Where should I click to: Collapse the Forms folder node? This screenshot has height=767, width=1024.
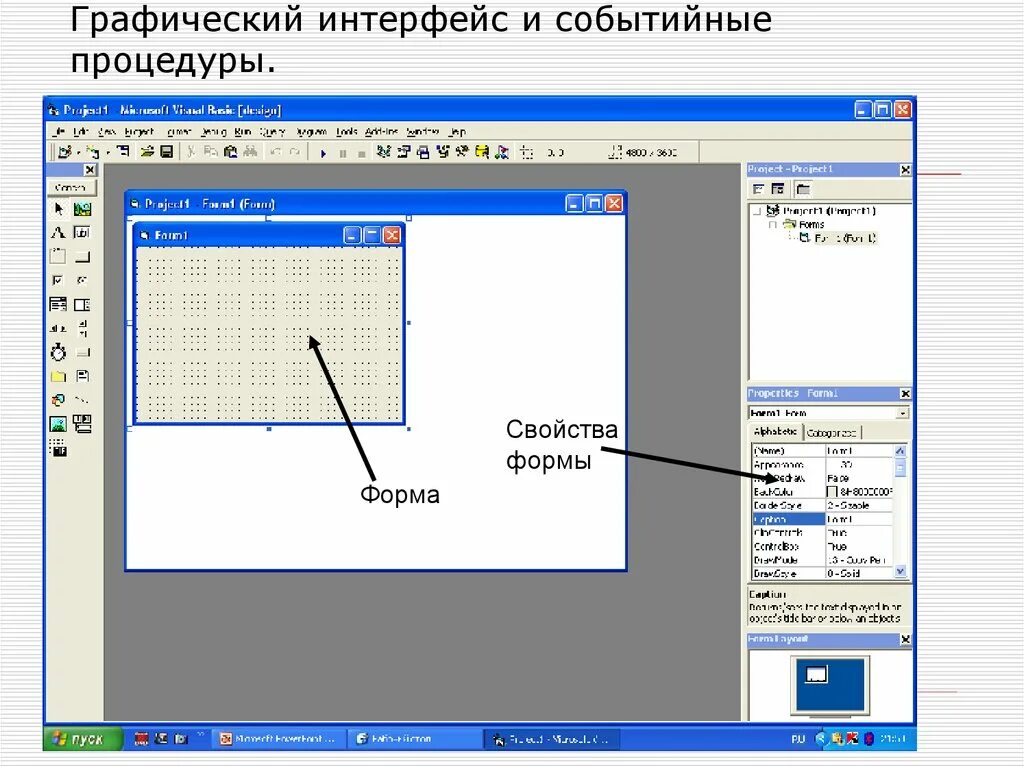coord(773,225)
